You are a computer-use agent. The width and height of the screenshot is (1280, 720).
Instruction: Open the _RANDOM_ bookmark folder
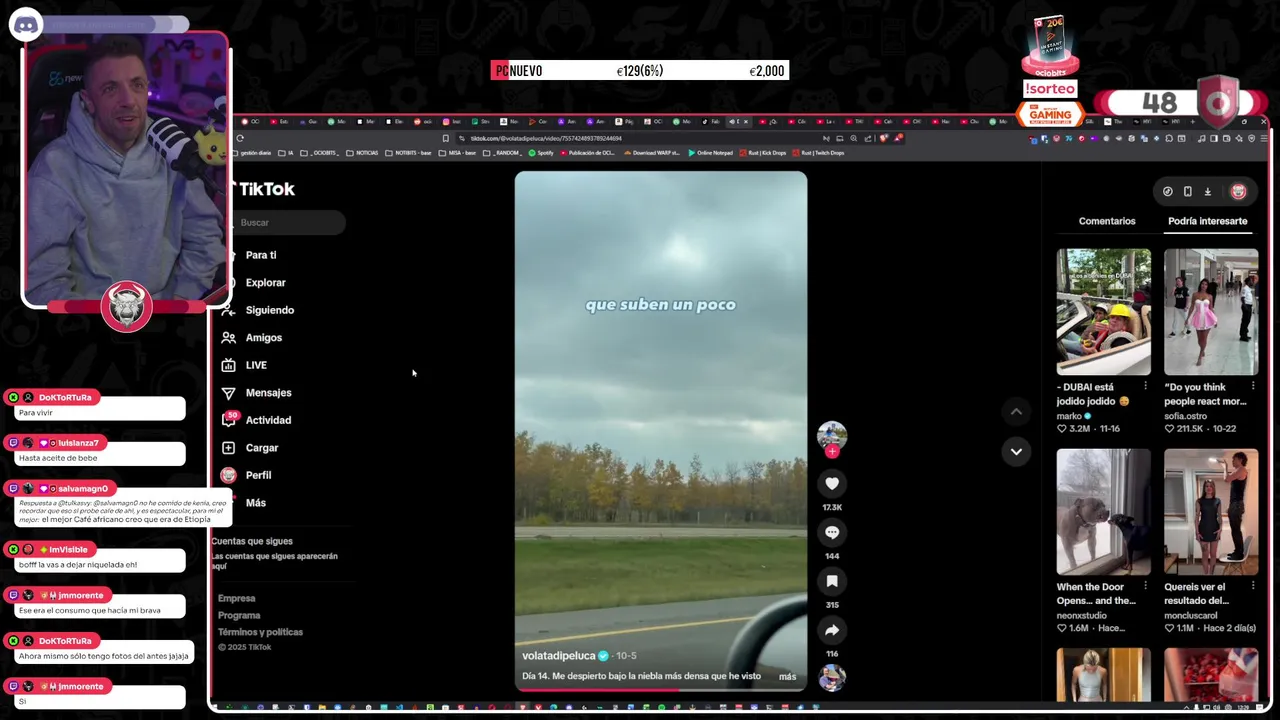(502, 153)
